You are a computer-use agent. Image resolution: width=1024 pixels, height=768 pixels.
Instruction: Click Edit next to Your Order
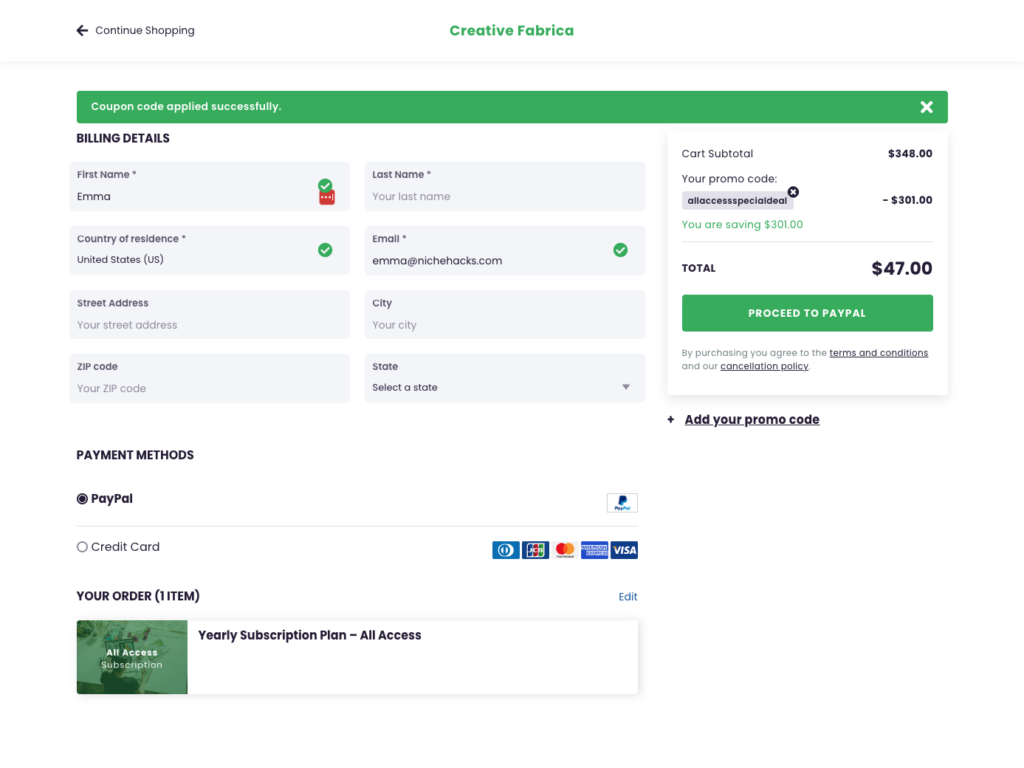pyautogui.click(x=628, y=597)
